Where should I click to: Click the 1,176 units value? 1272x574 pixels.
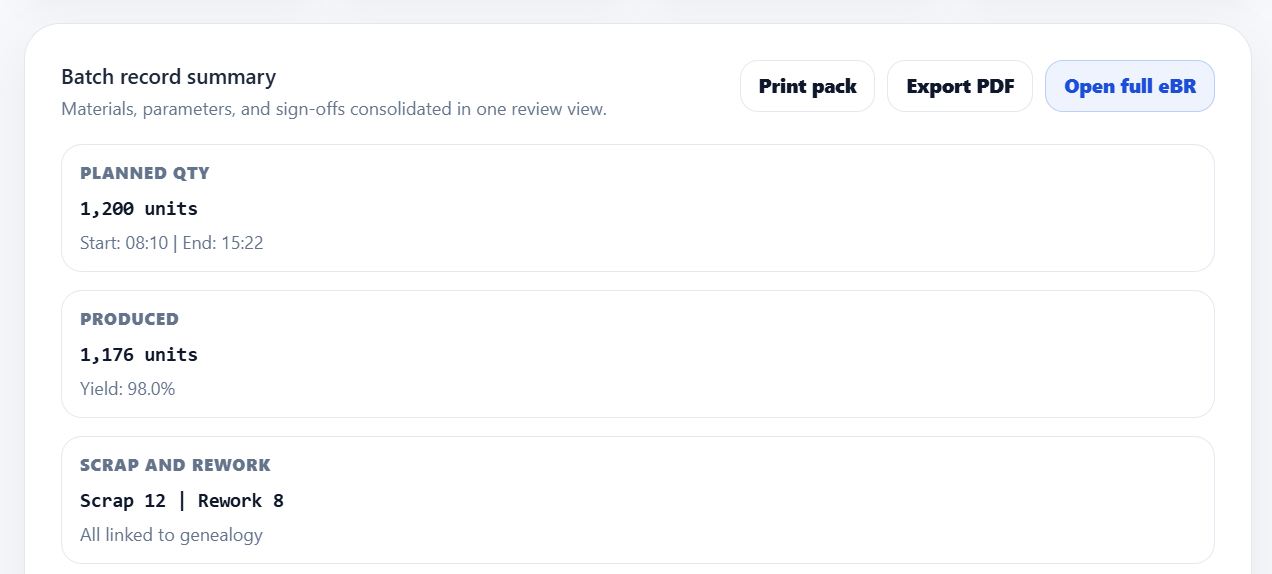tap(139, 355)
